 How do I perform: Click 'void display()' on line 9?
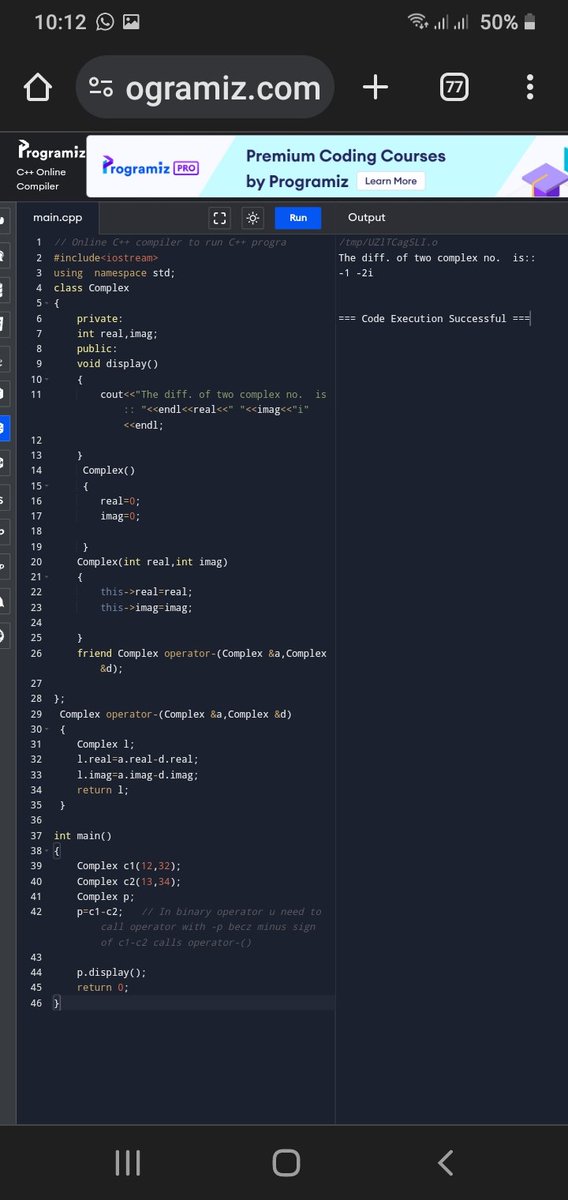point(118,364)
